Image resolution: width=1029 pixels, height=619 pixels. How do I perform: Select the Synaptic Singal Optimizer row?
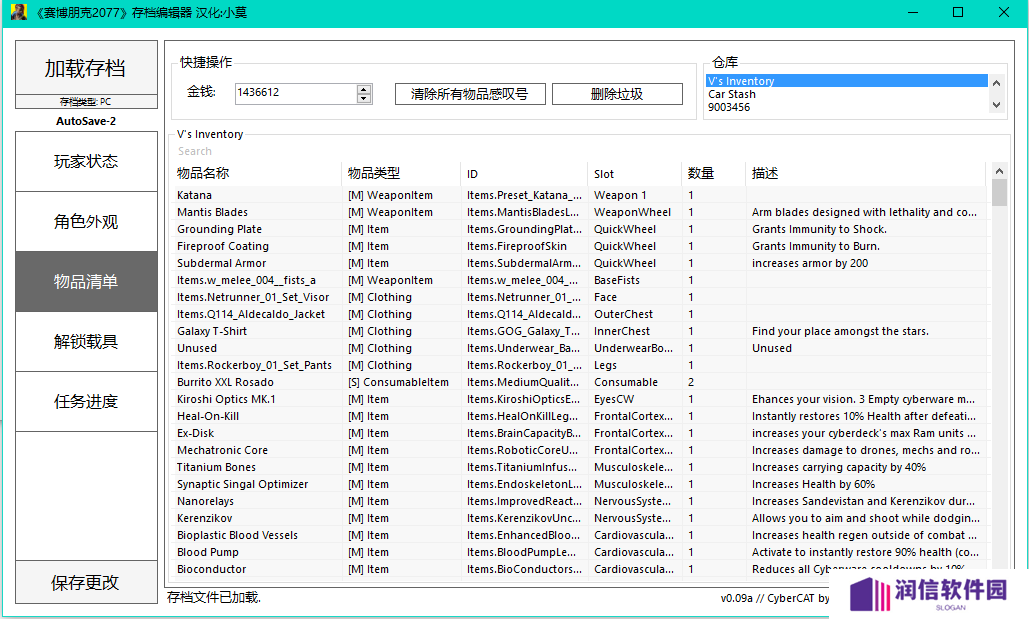coord(579,484)
